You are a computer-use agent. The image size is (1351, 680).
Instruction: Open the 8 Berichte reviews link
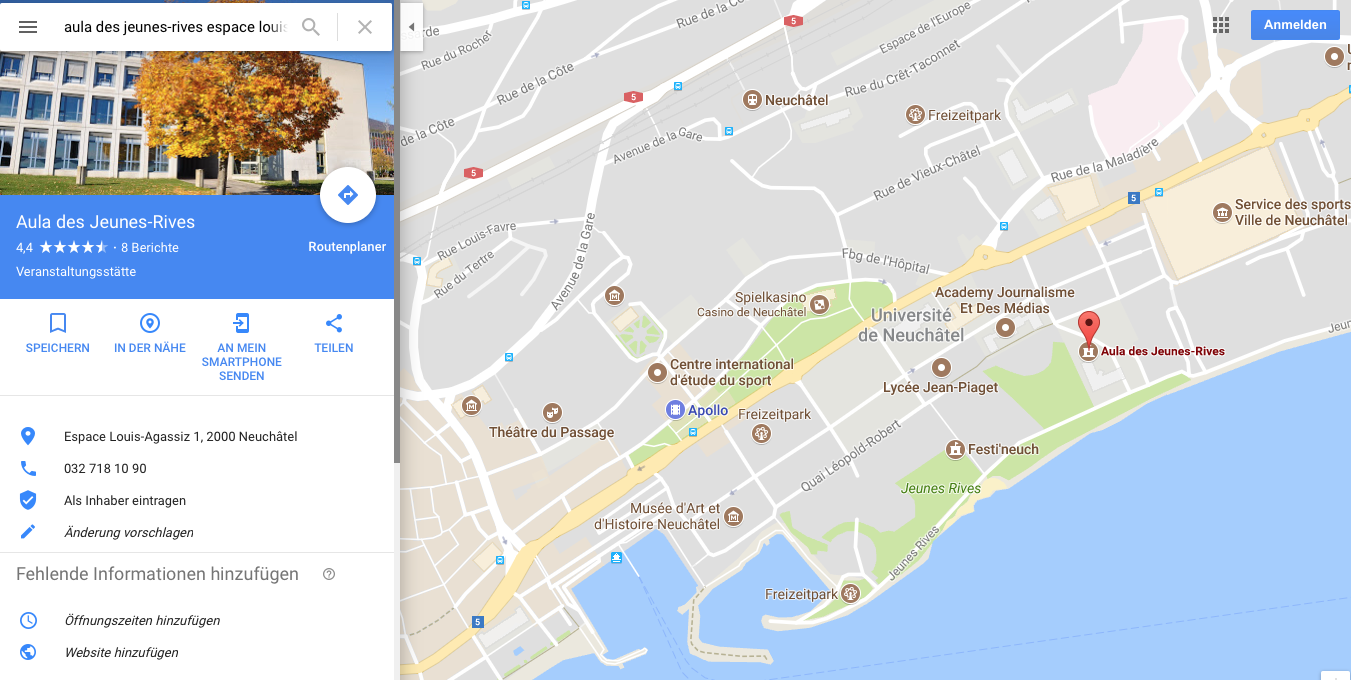point(150,247)
